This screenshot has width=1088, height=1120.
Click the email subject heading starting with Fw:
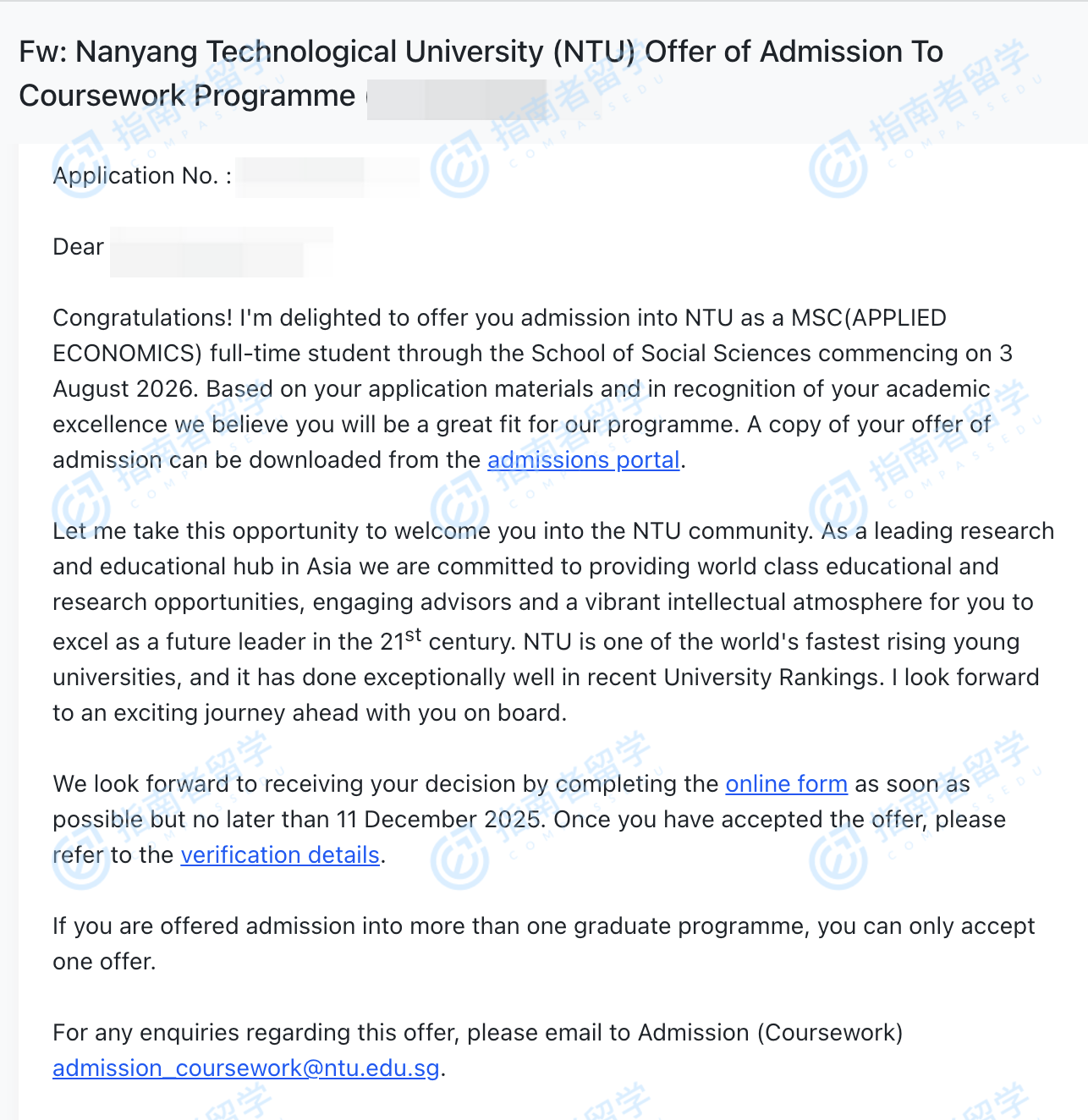[x=481, y=52]
